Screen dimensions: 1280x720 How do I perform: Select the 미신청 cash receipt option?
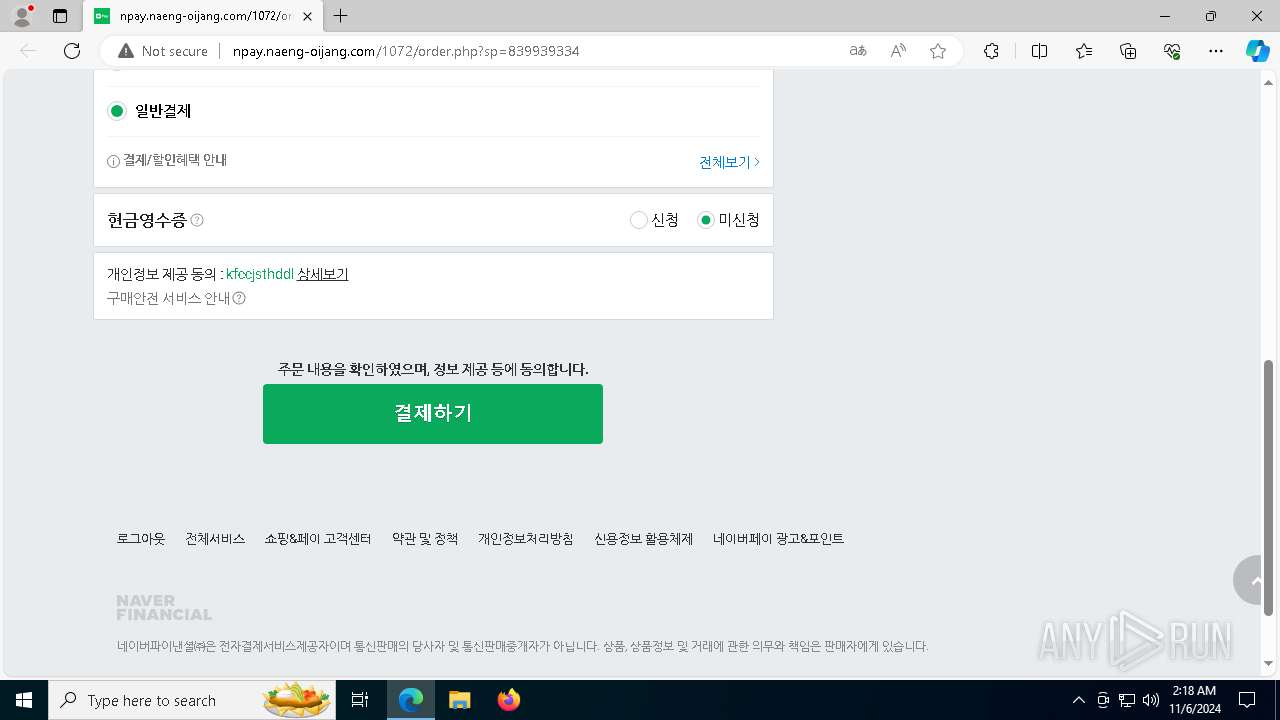tap(706, 220)
